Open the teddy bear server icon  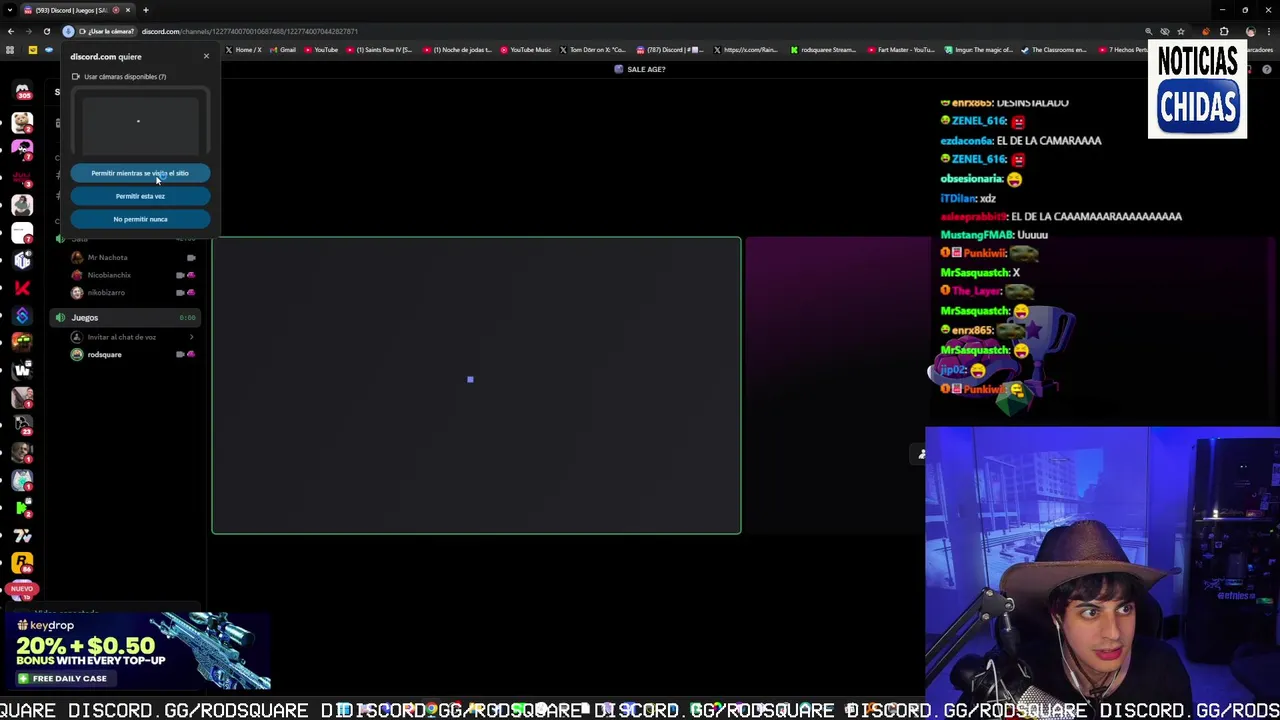22,122
